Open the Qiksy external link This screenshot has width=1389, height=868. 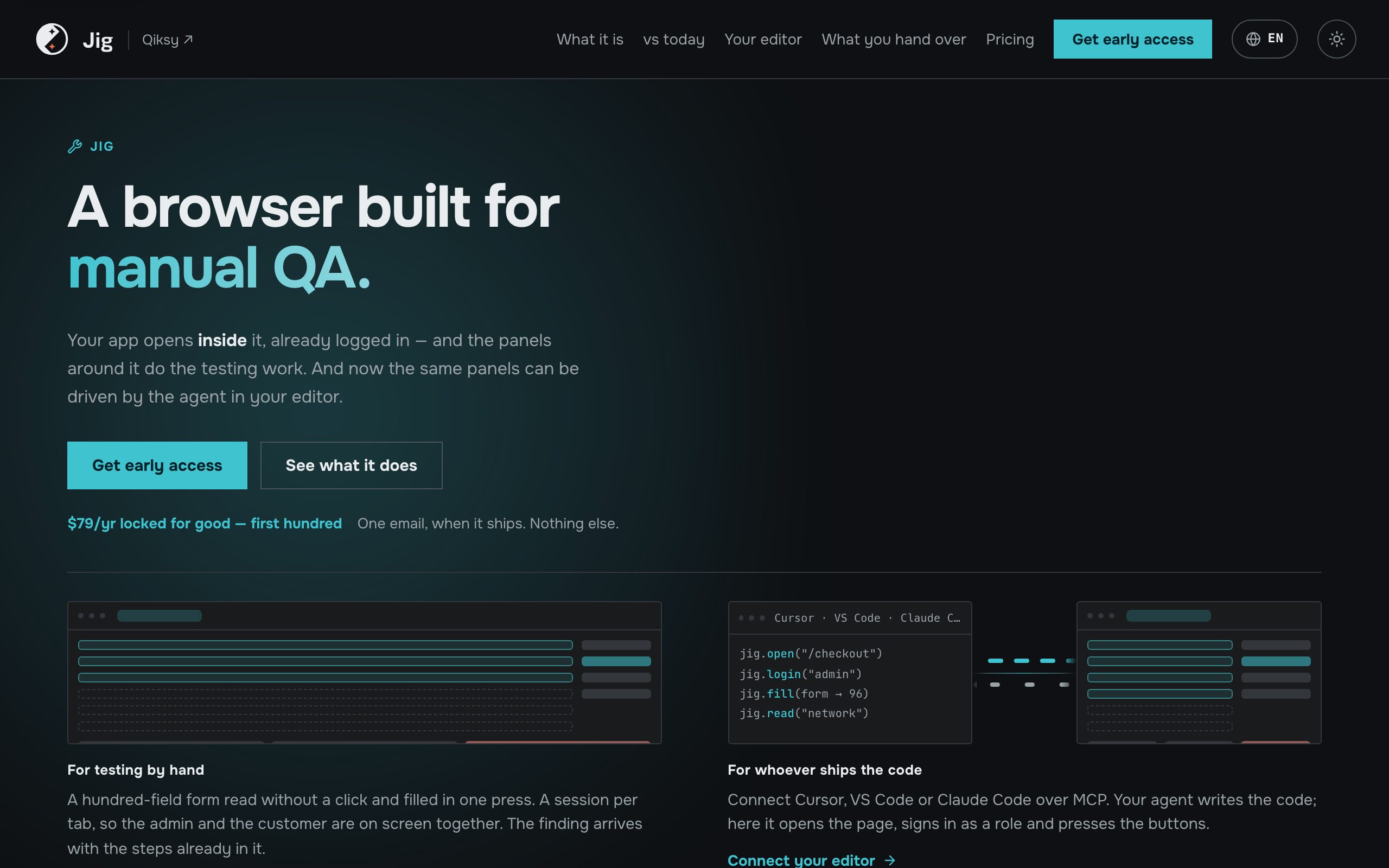pyautogui.click(x=168, y=40)
